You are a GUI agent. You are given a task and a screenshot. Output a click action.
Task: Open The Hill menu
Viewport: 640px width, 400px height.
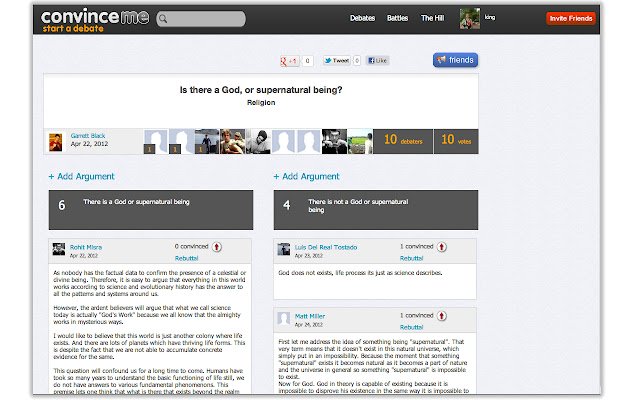click(x=432, y=18)
